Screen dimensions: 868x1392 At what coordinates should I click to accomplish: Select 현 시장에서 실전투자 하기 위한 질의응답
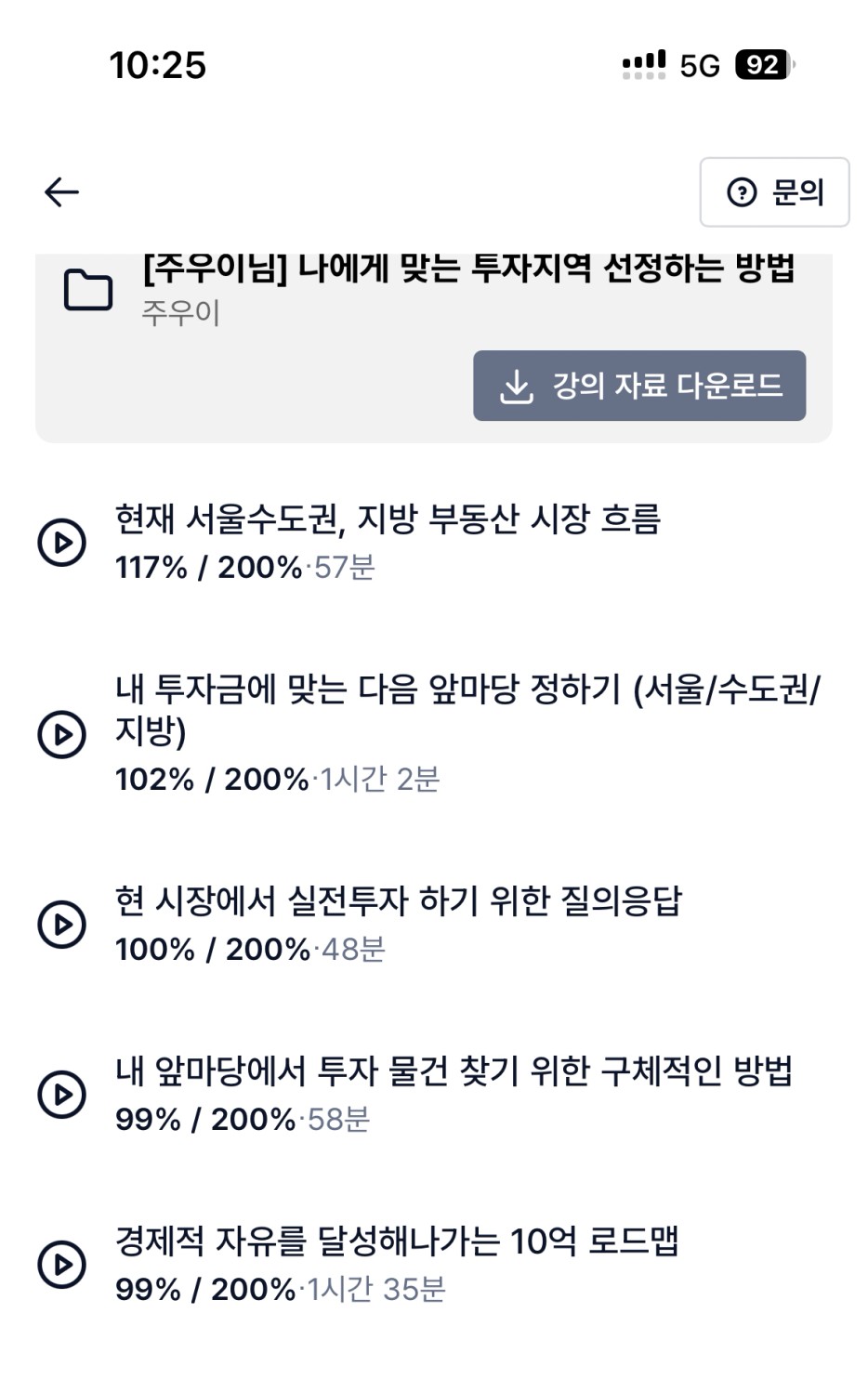398,900
